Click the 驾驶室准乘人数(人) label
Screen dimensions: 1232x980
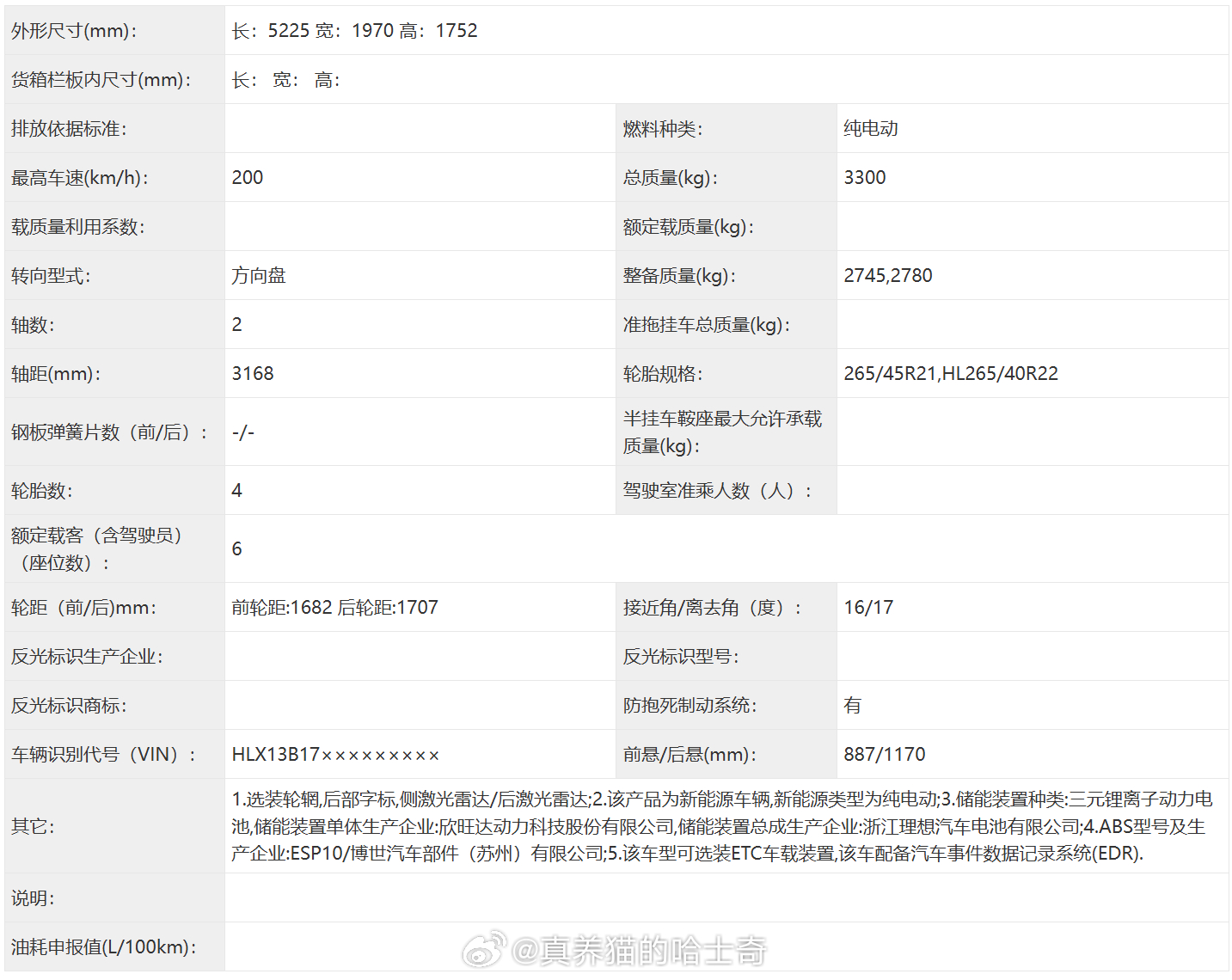pyautogui.click(x=717, y=491)
